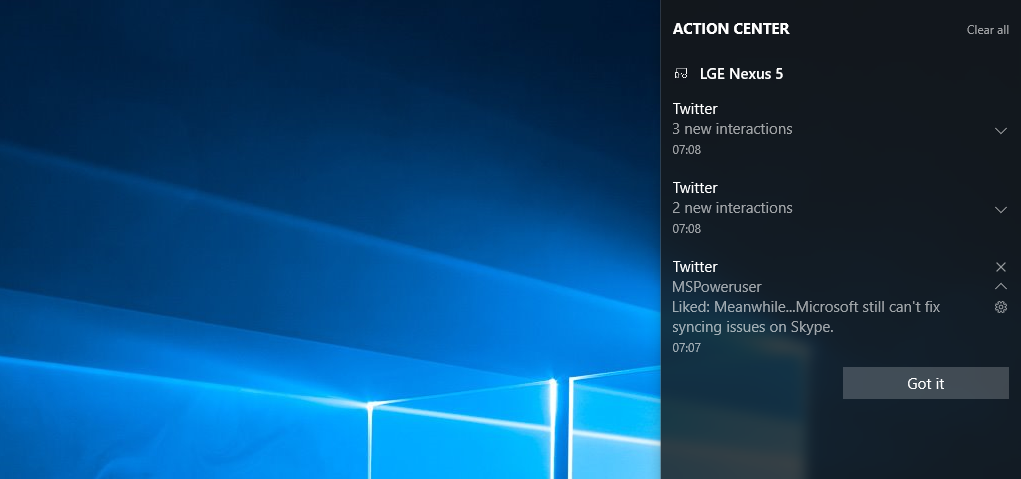This screenshot has height=479, width=1021.
Task: Click the MSPoweruser sender name
Action: click(x=717, y=287)
